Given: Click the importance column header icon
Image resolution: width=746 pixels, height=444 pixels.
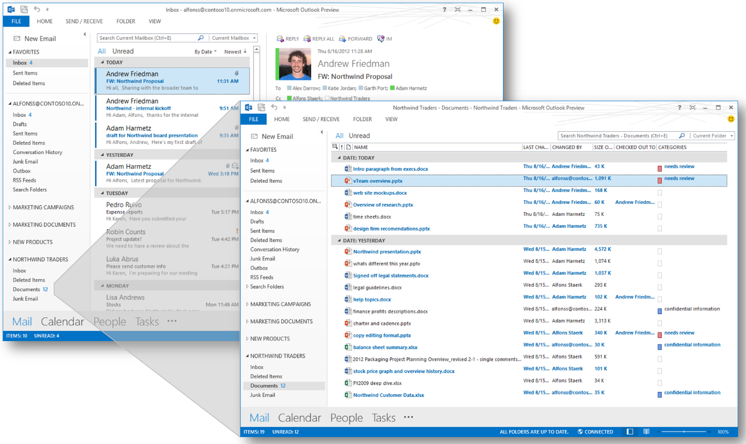Looking at the screenshot, I should (341, 147).
